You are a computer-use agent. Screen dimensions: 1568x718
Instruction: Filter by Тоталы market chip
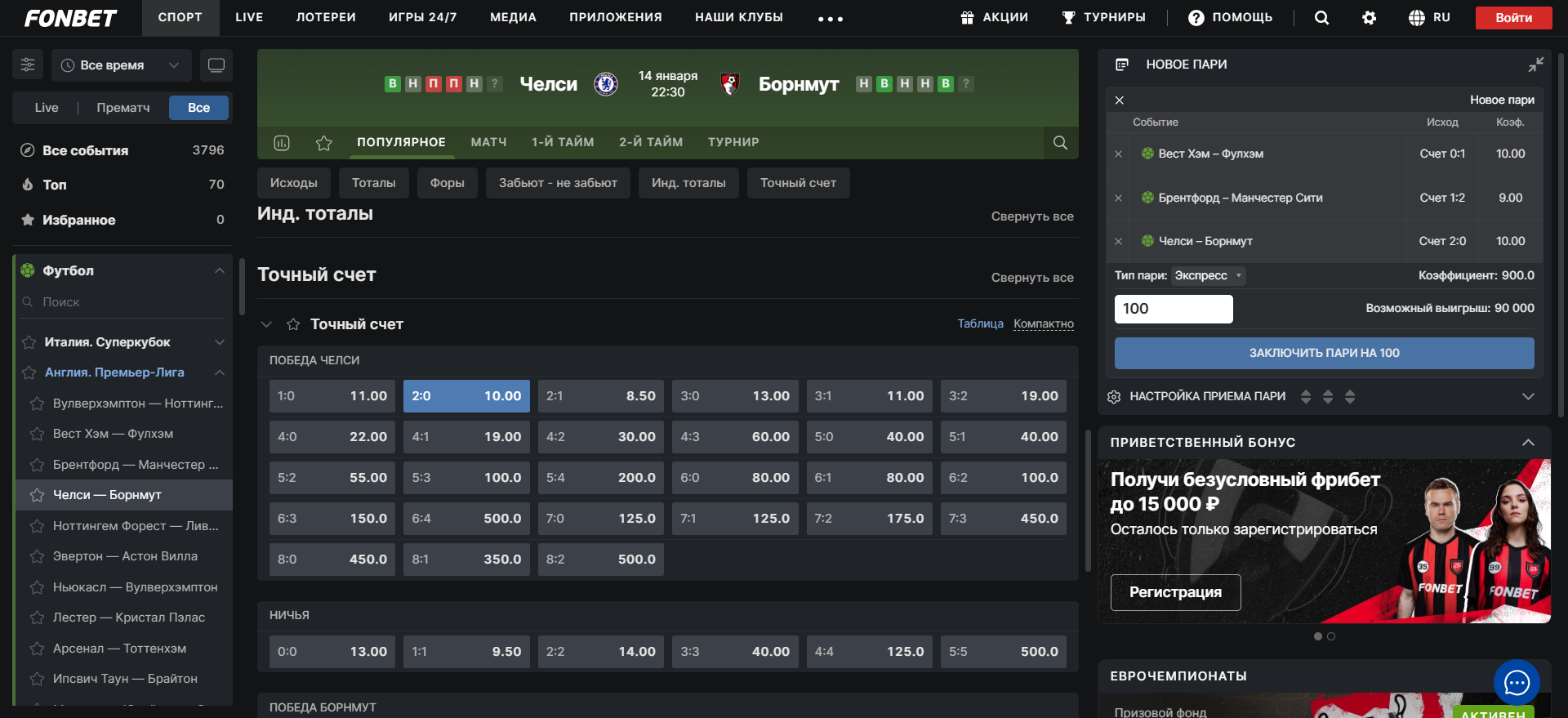[x=373, y=184]
